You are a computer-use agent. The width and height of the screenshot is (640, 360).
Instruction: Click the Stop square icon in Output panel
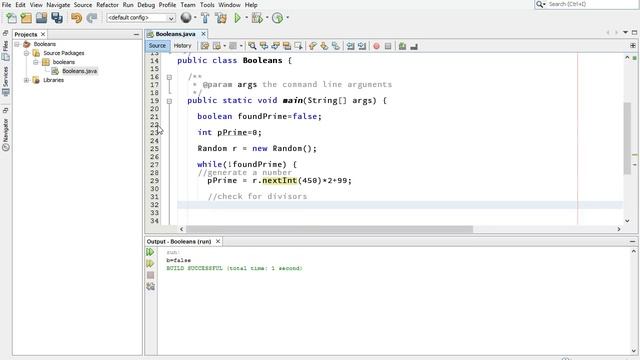(x=151, y=275)
